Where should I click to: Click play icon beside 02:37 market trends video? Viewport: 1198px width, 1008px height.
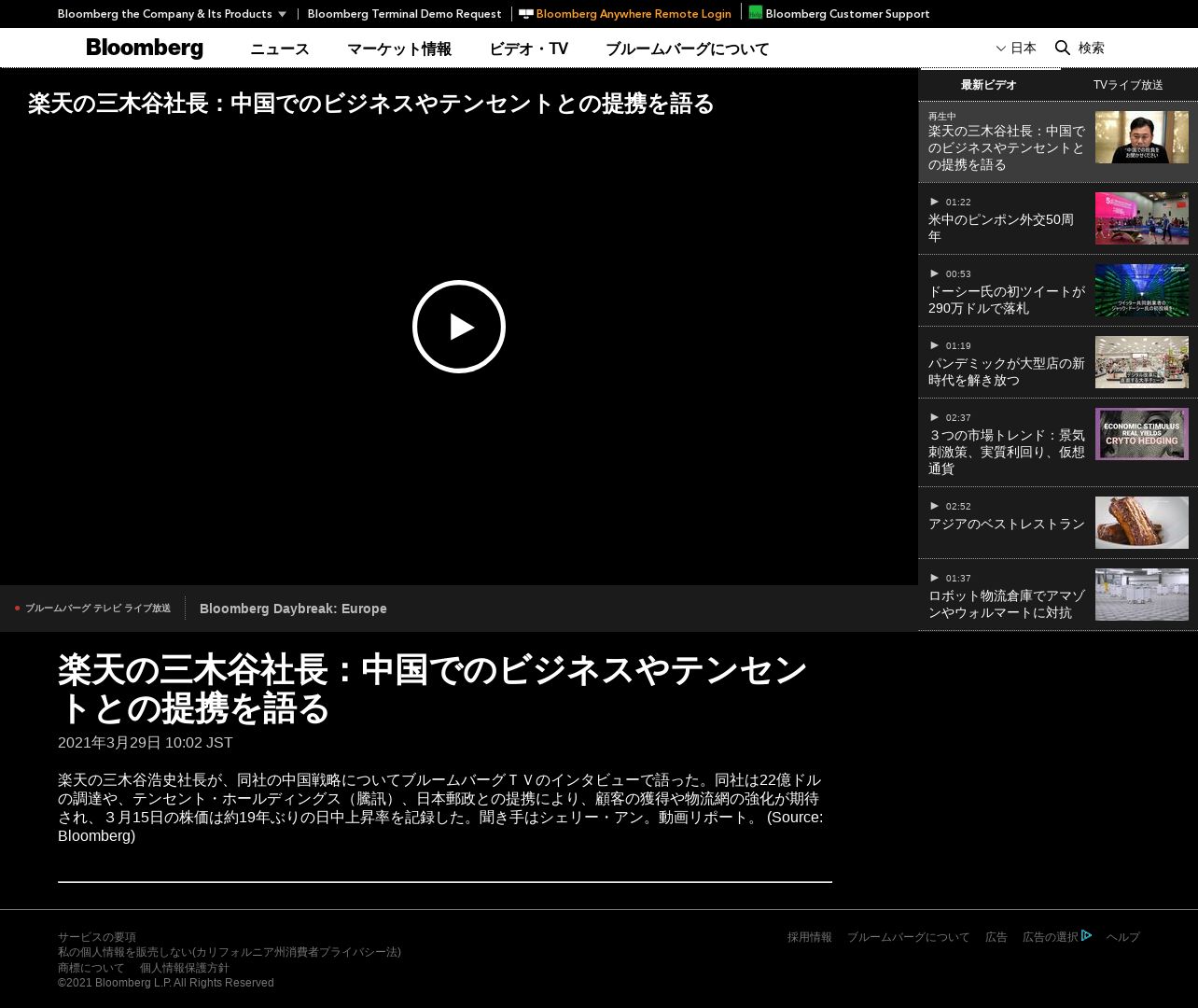click(934, 417)
